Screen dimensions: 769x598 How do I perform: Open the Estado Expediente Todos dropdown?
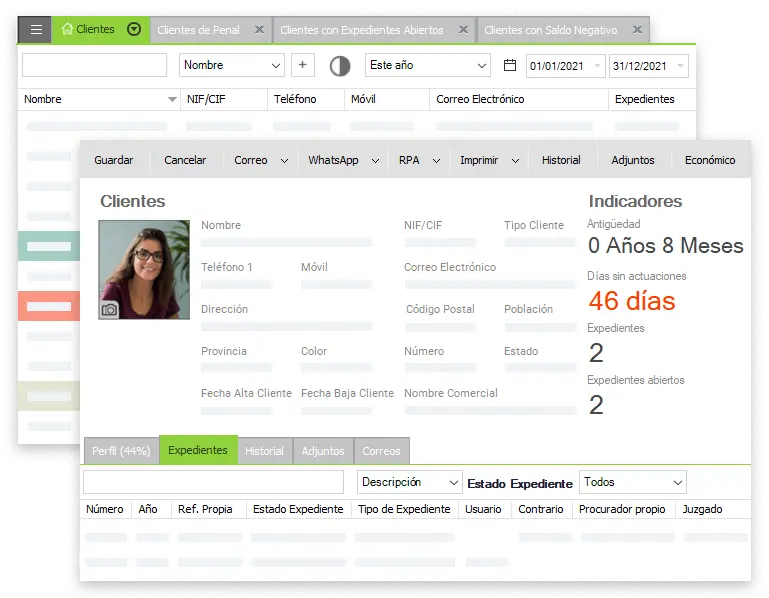[677, 483]
